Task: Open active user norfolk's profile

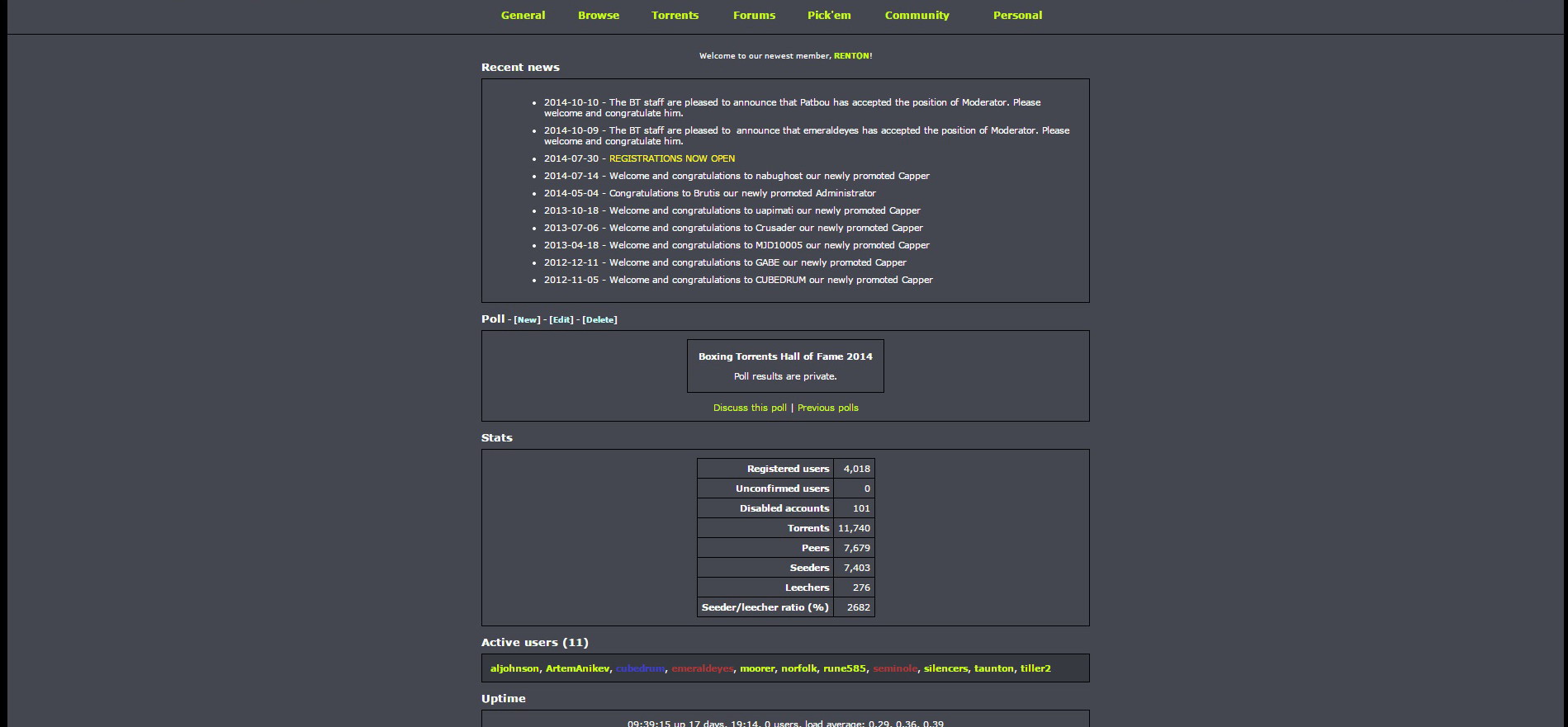Action: tap(799, 668)
